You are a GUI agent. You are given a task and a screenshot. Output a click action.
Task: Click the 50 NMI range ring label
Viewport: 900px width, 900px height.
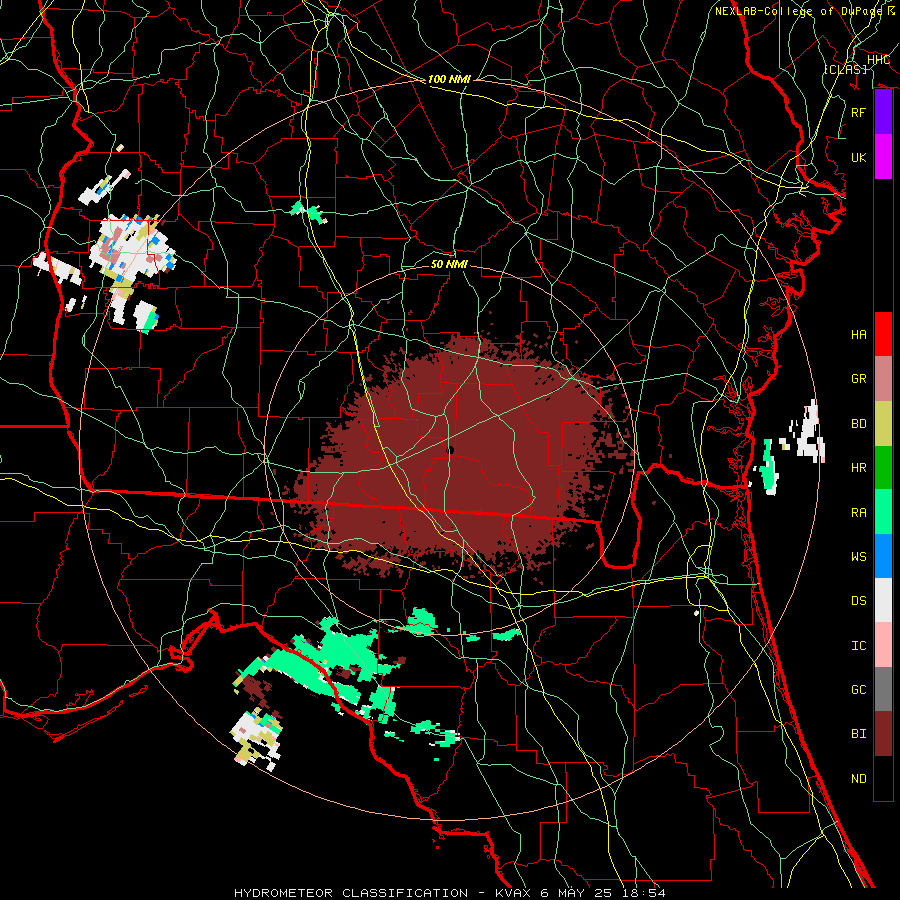[x=449, y=264]
